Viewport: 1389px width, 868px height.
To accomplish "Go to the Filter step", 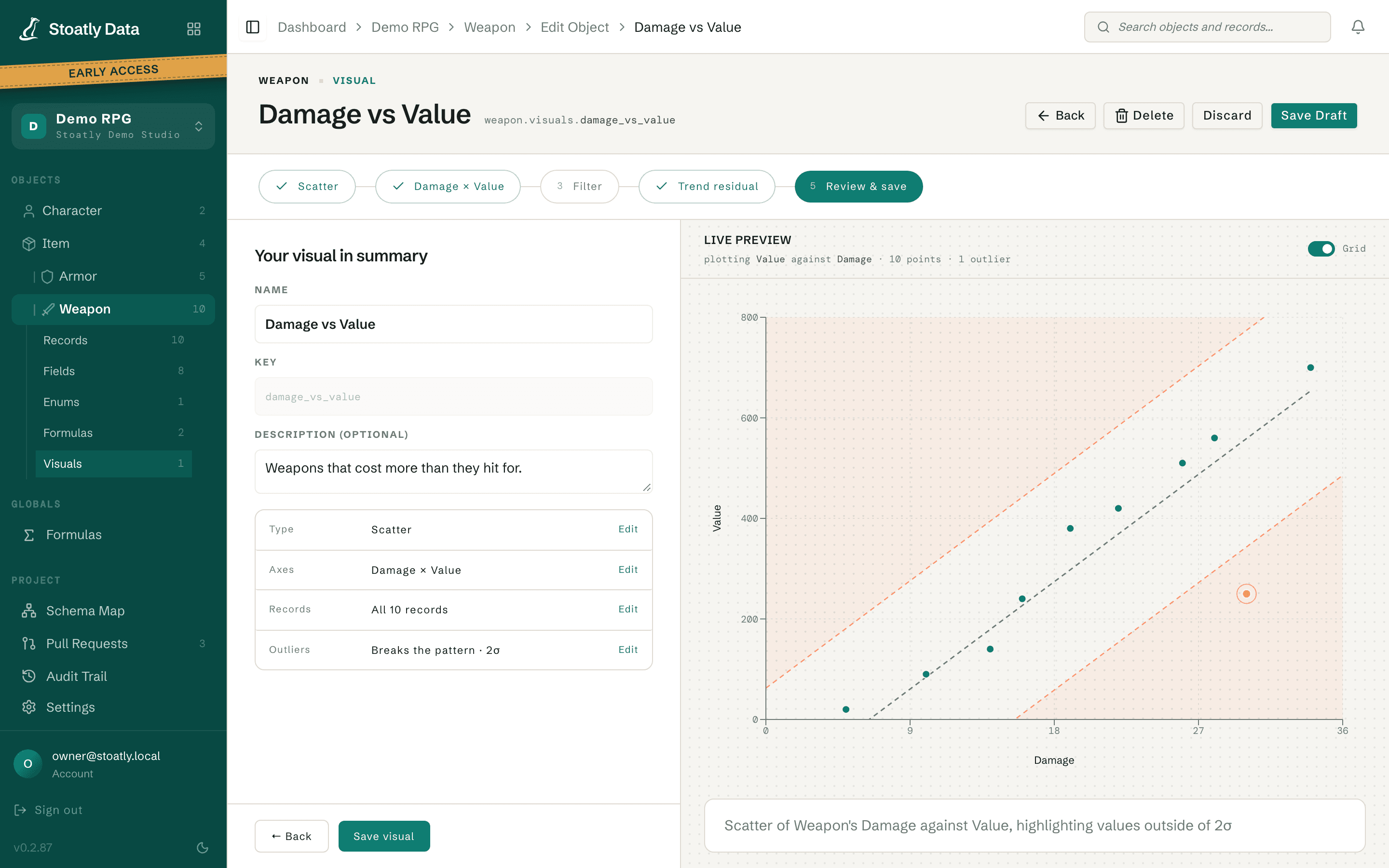I will 579,186.
